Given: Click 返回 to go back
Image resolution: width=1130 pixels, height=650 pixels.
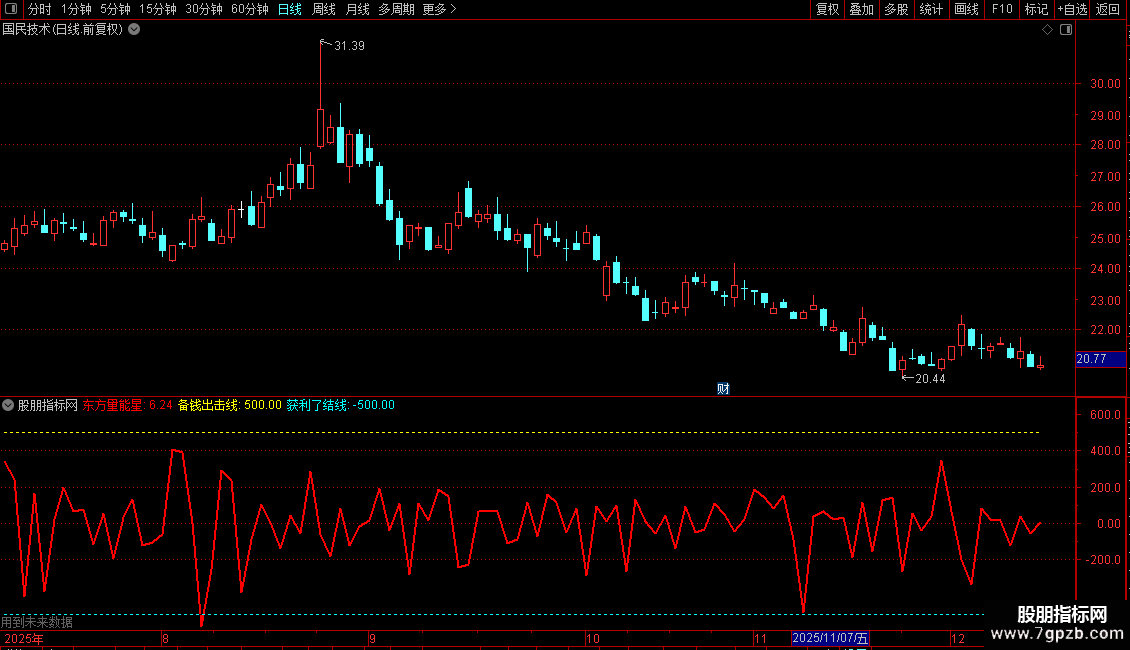Looking at the screenshot, I should click(1108, 9).
